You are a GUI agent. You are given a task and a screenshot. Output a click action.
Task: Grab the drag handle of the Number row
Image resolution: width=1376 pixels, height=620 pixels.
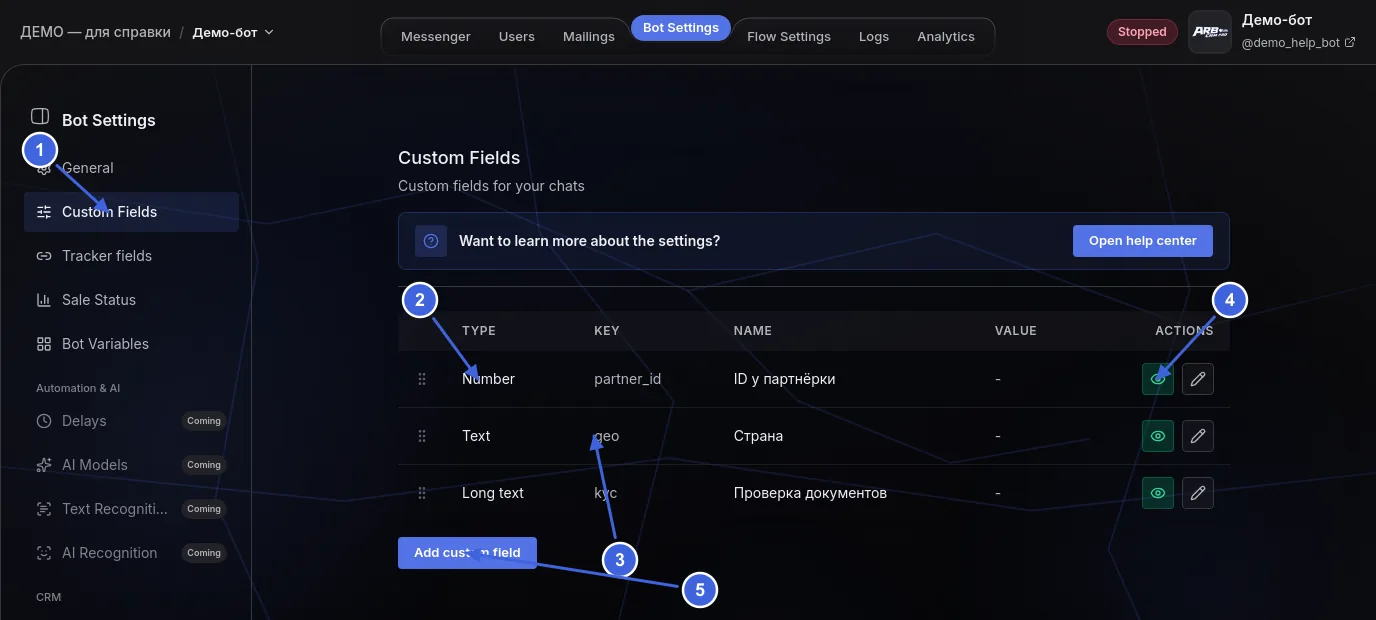[422, 379]
